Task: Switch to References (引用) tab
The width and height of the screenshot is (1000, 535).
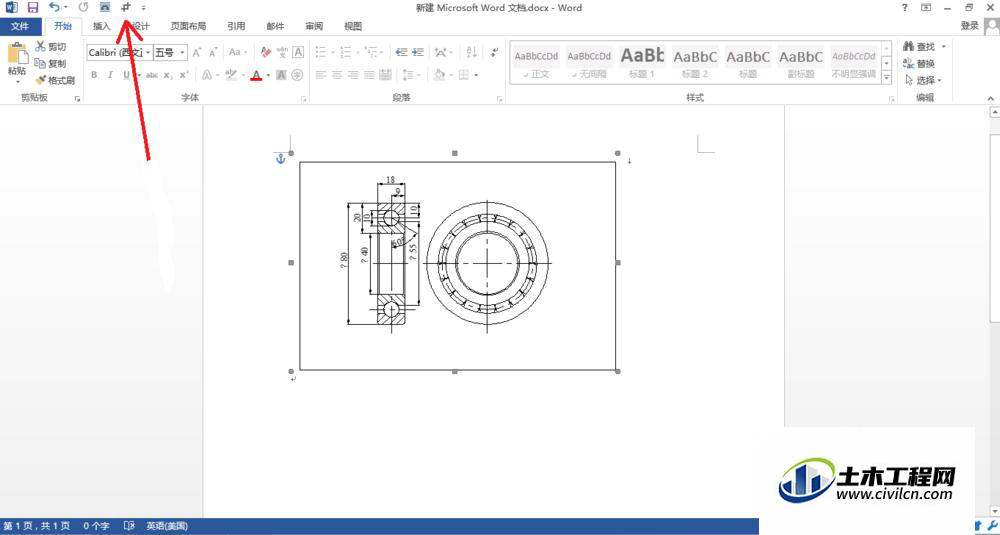Action: pyautogui.click(x=236, y=26)
